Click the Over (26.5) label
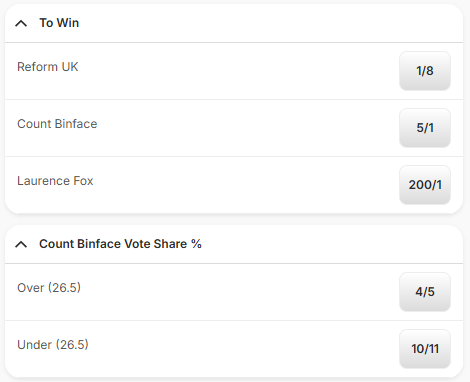The image size is (470, 382). click(49, 288)
